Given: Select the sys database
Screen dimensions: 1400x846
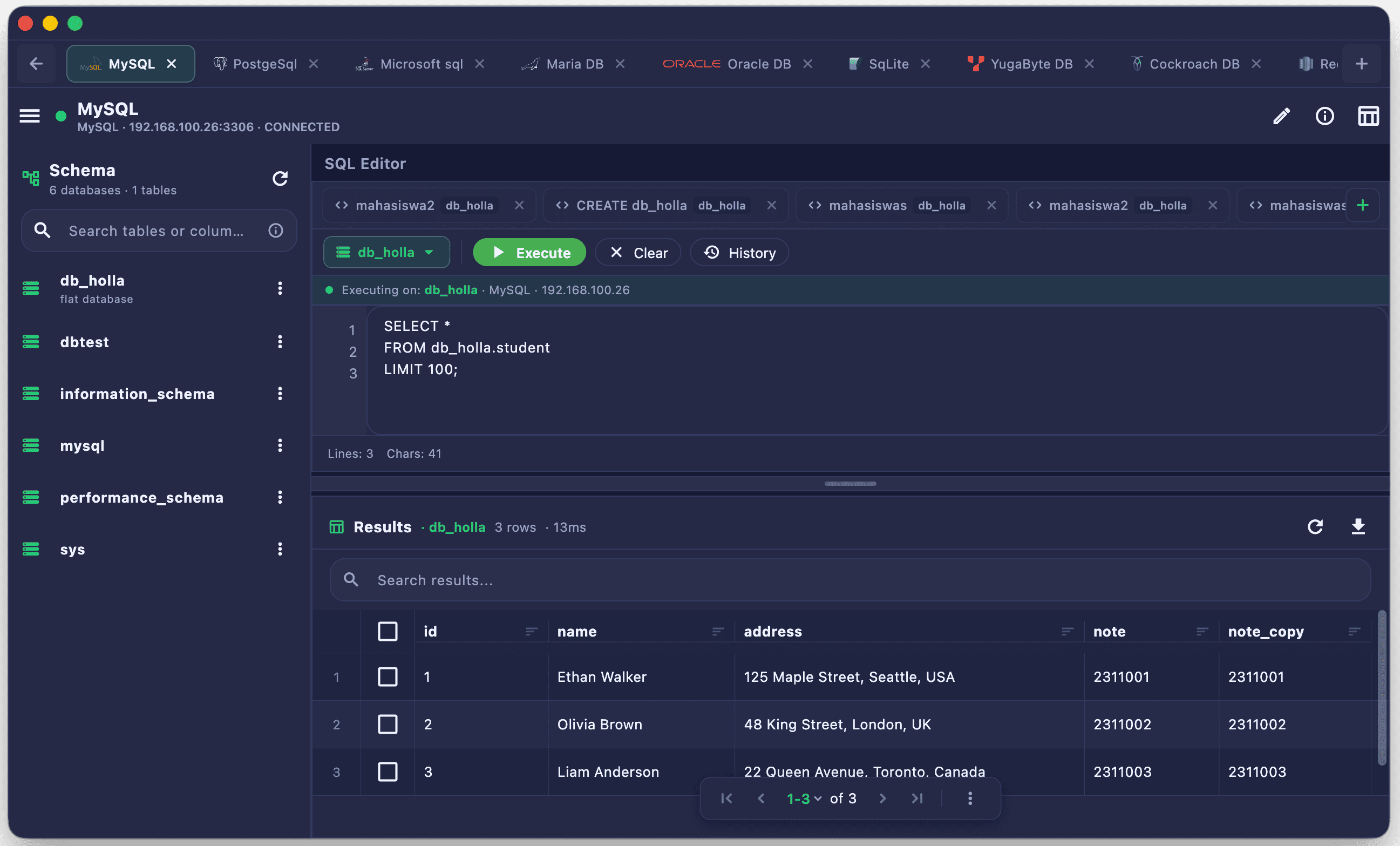Looking at the screenshot, I should [x=72, y=549].
